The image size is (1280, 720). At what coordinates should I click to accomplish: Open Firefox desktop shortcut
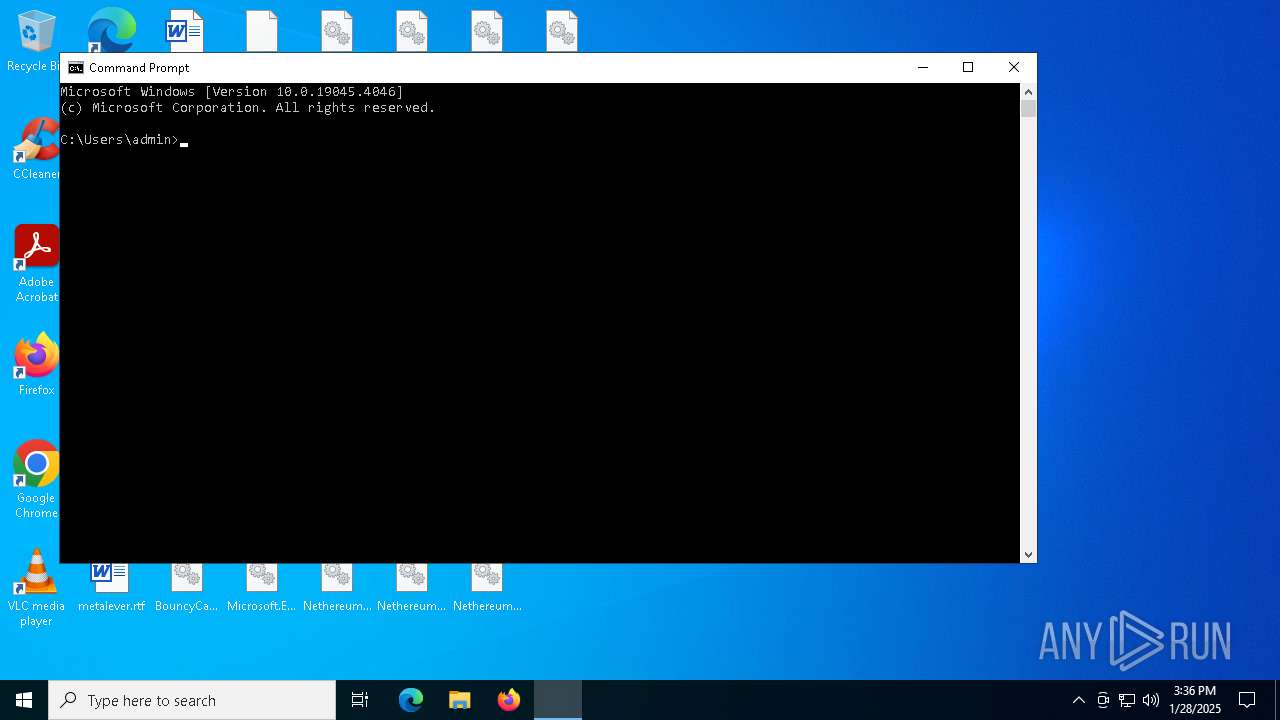(36, 365)
